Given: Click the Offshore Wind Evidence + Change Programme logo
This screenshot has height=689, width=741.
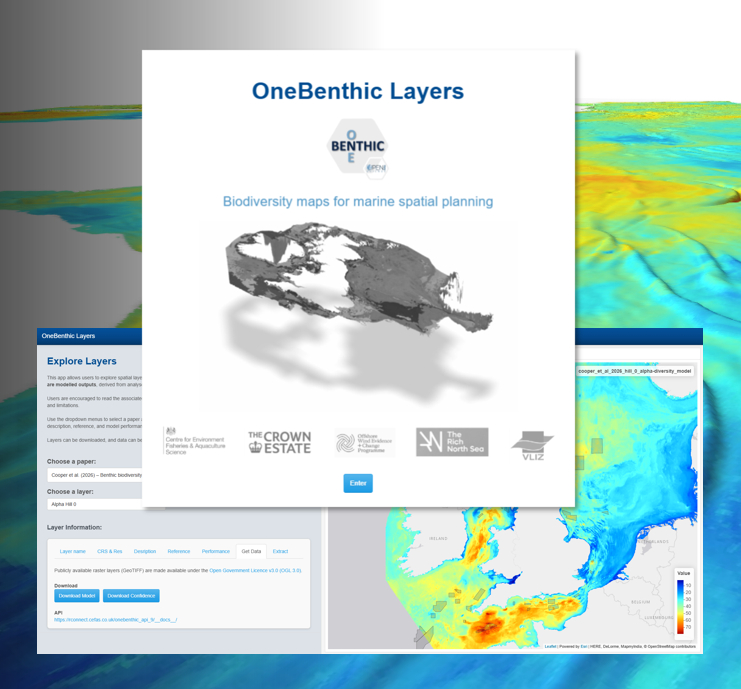Looking at the screenshot, I should [x=365, y=442].
